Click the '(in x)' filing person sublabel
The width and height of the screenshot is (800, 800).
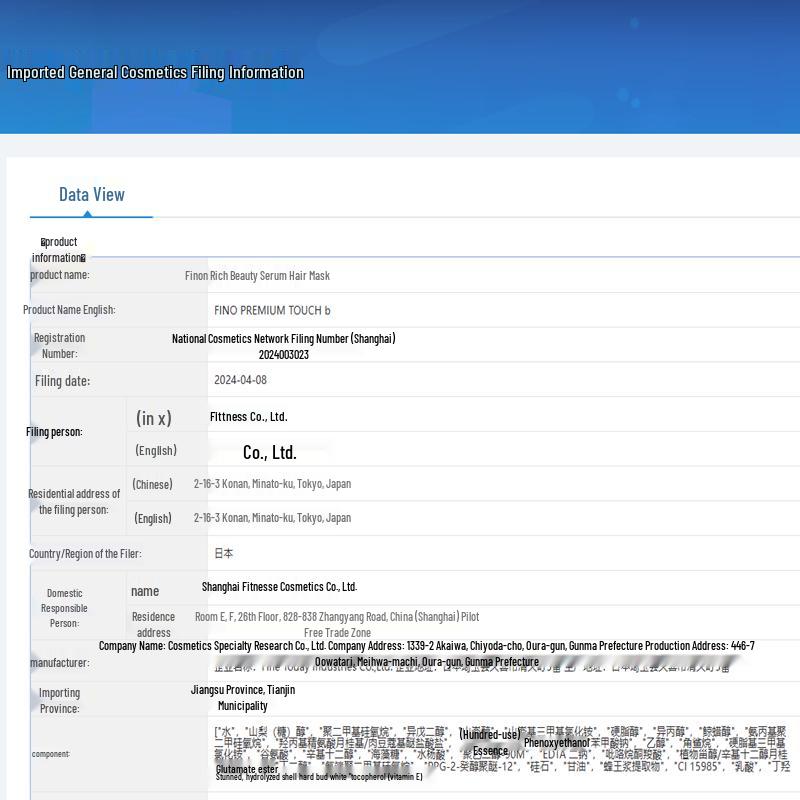[154, 418]
